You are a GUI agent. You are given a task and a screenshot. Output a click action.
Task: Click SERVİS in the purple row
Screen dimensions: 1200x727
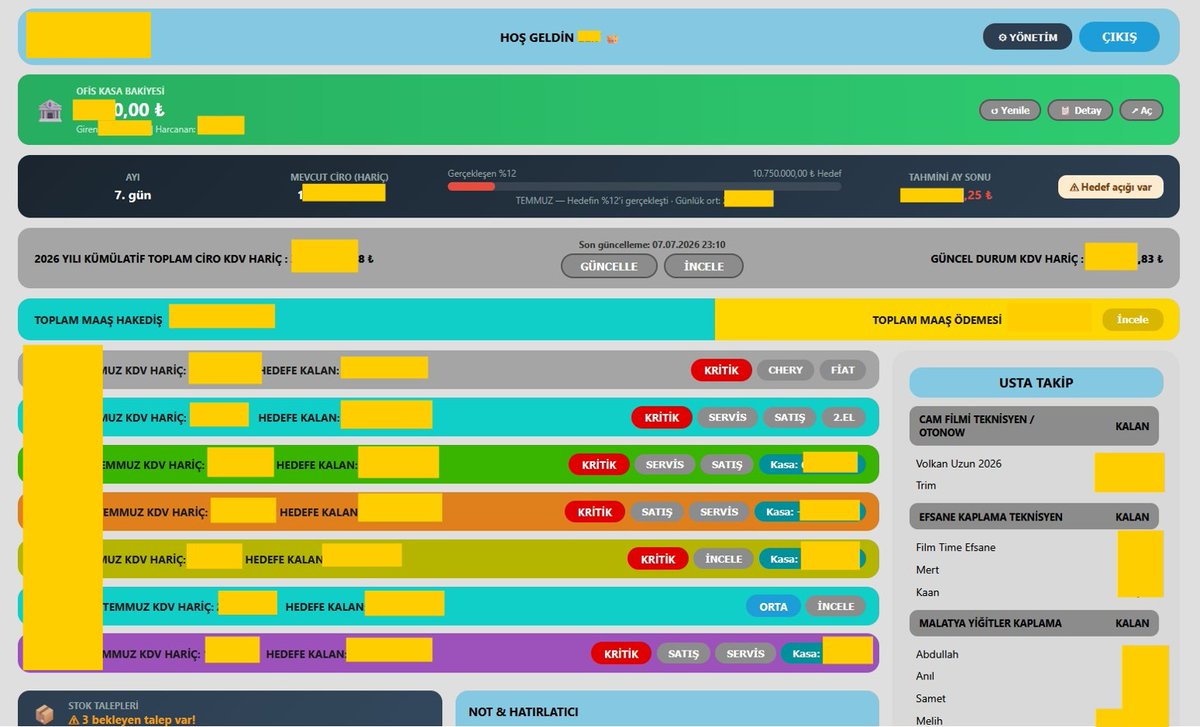tap(745, 653)
